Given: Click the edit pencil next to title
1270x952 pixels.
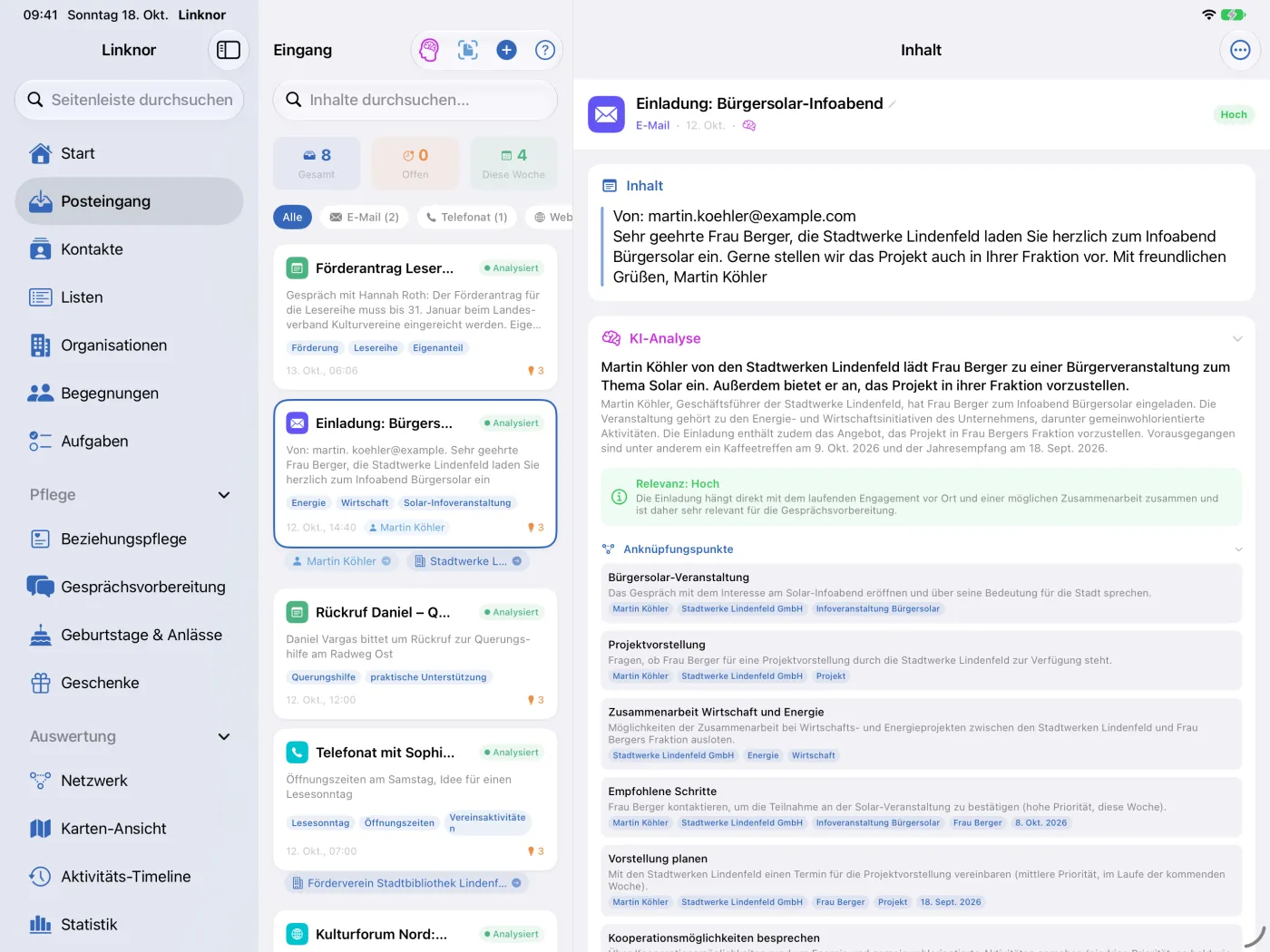Looking at the screenshot, I should (x=893, y=104).
